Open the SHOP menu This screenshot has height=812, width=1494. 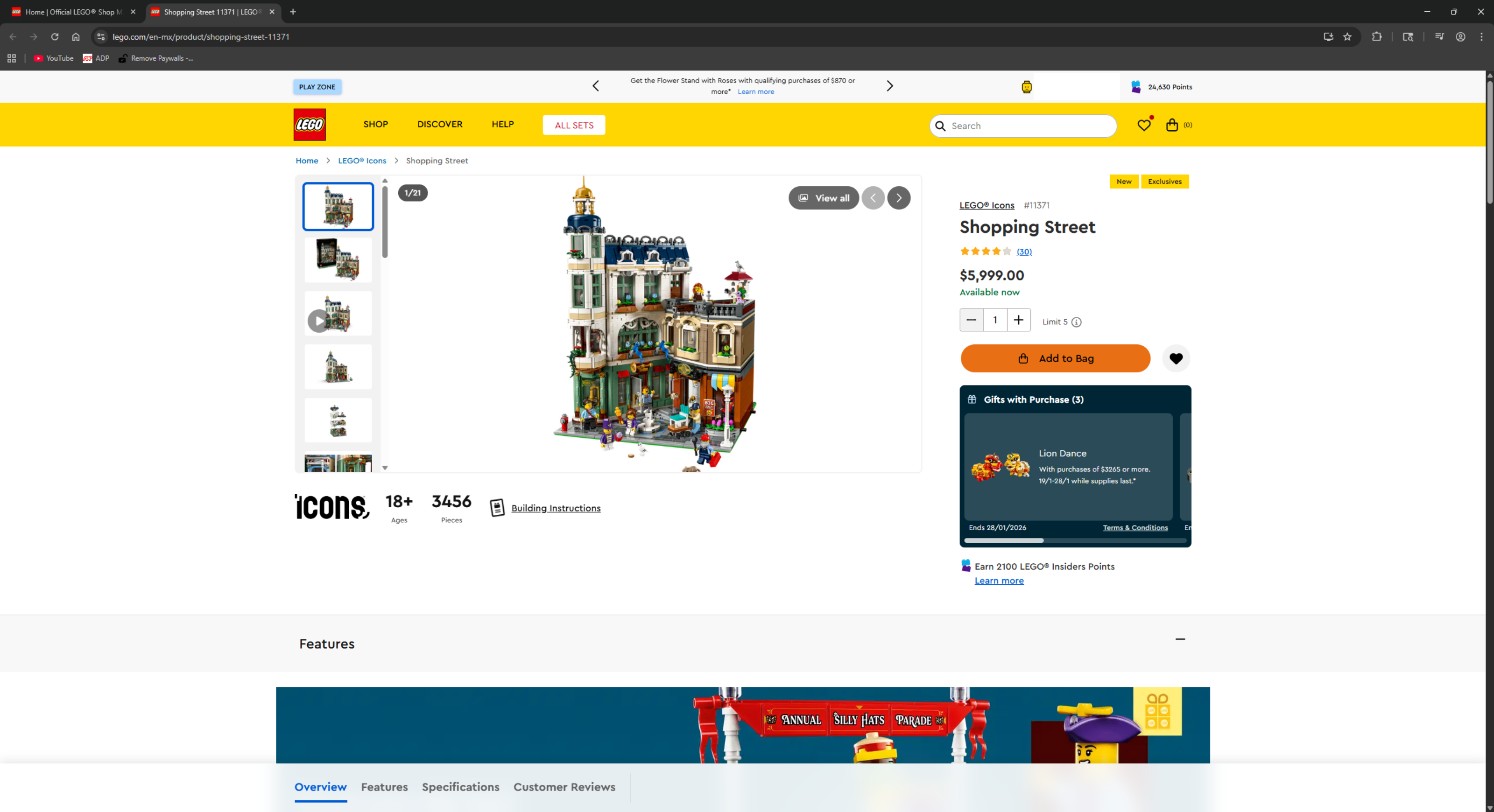point(375,125)
